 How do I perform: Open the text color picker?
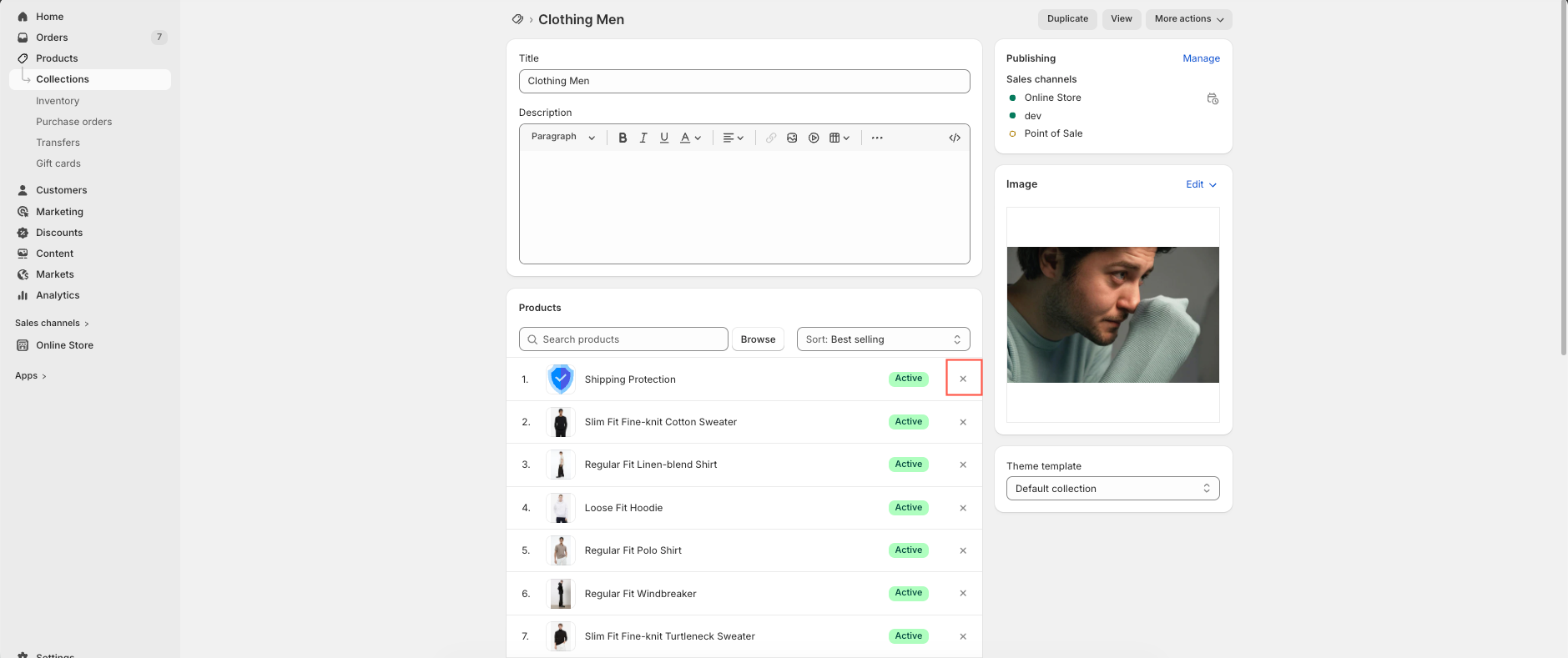coord(690,138)
